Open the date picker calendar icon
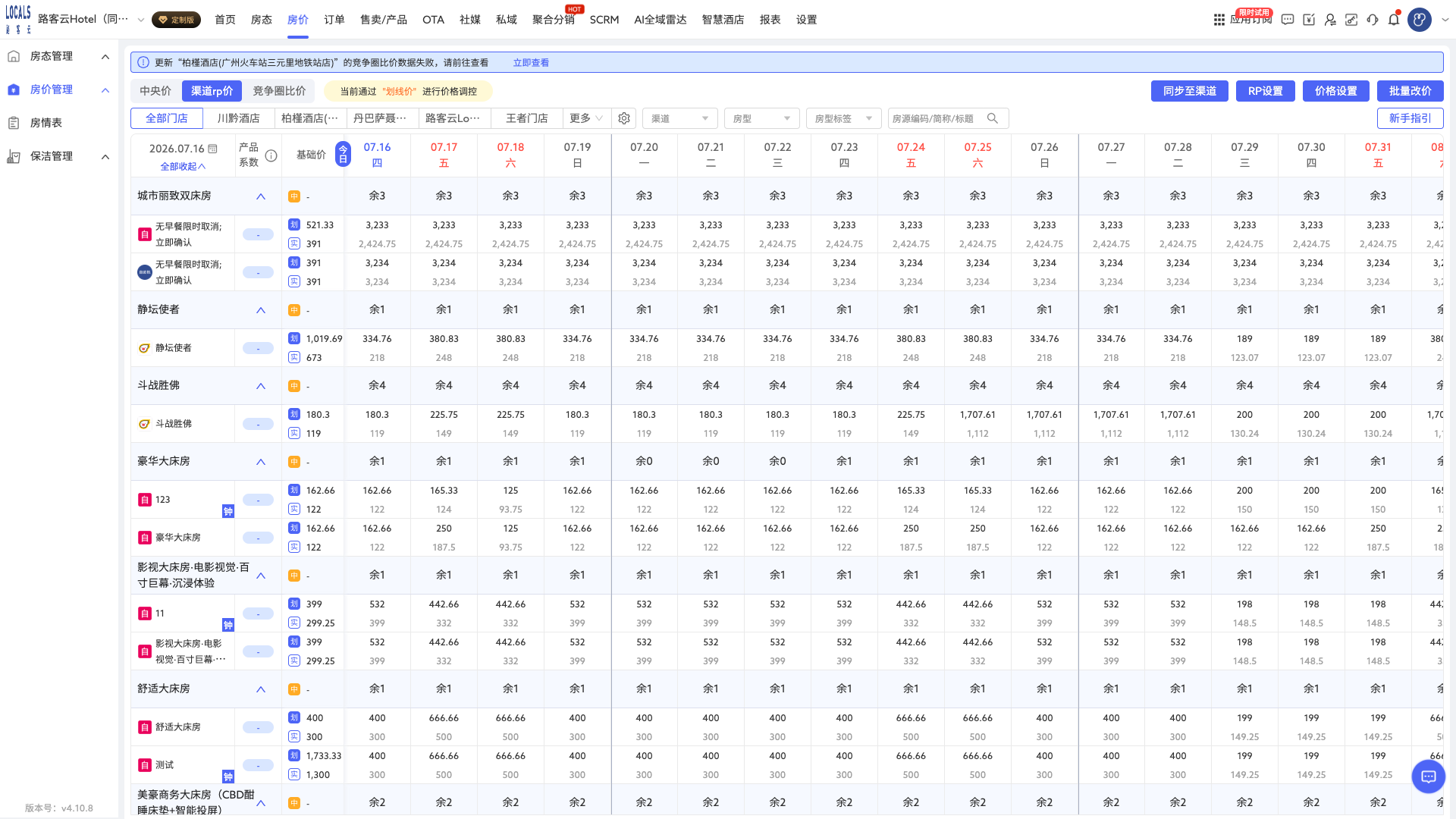 (x=213, y=149)
